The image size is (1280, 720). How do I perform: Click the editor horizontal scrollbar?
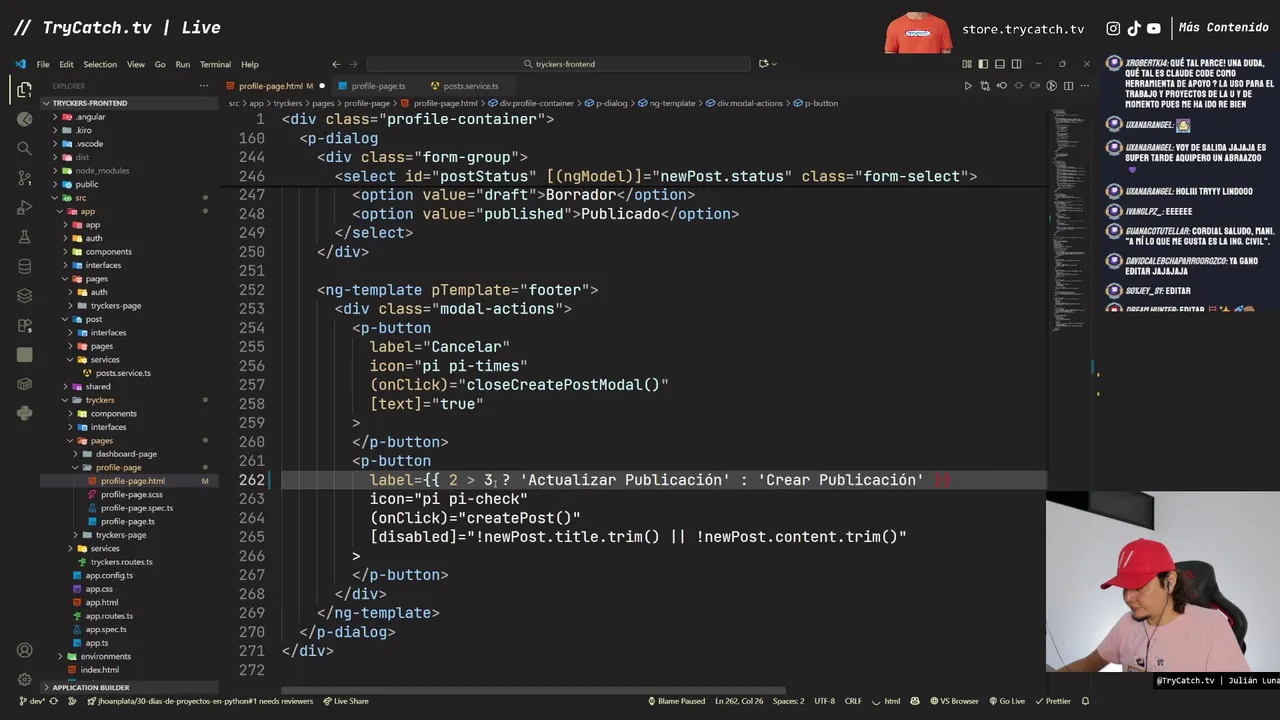pyautogui.click(x=535, y=690)
